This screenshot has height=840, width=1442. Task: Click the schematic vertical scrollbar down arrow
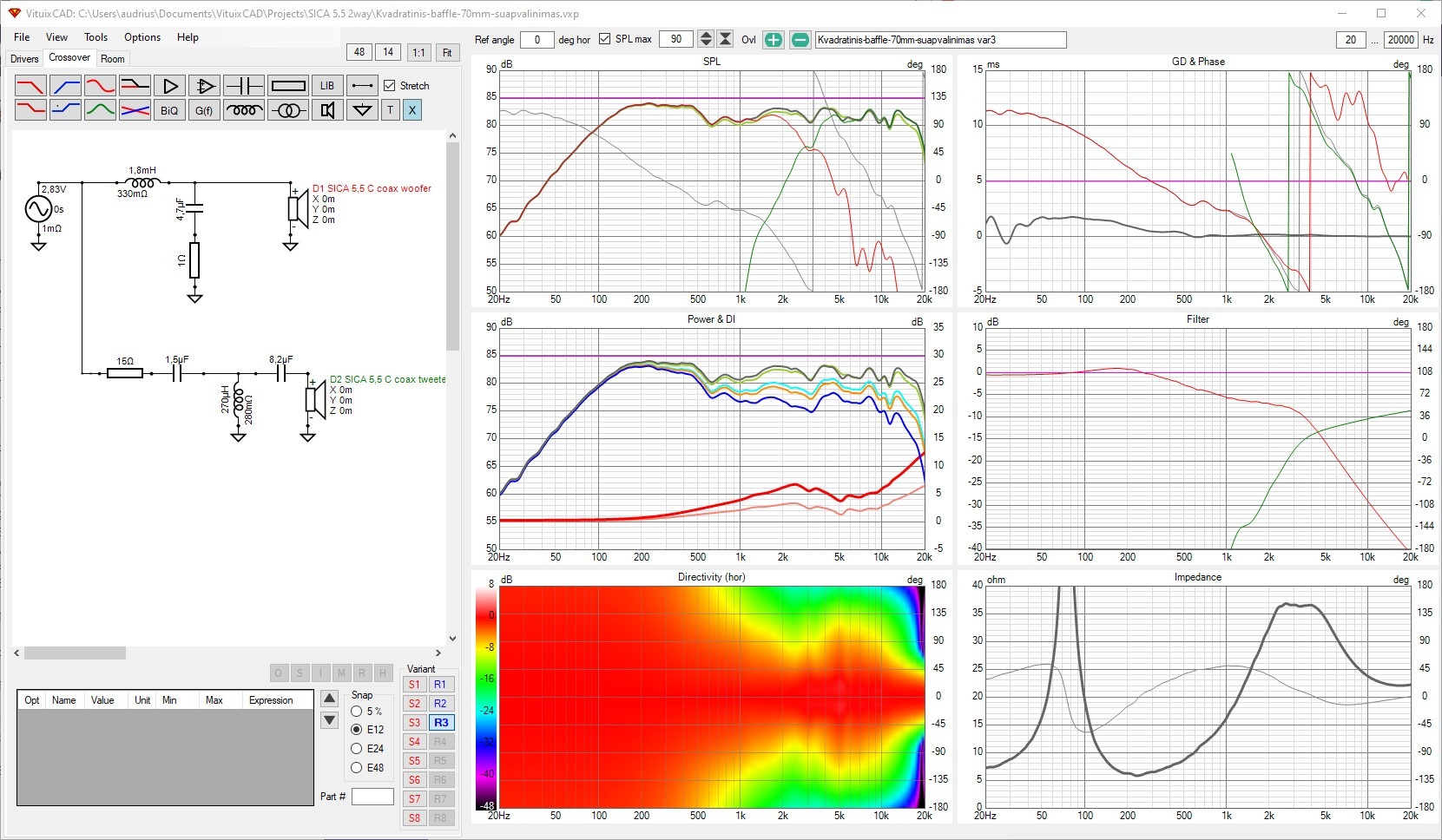(x=452, y=639)
